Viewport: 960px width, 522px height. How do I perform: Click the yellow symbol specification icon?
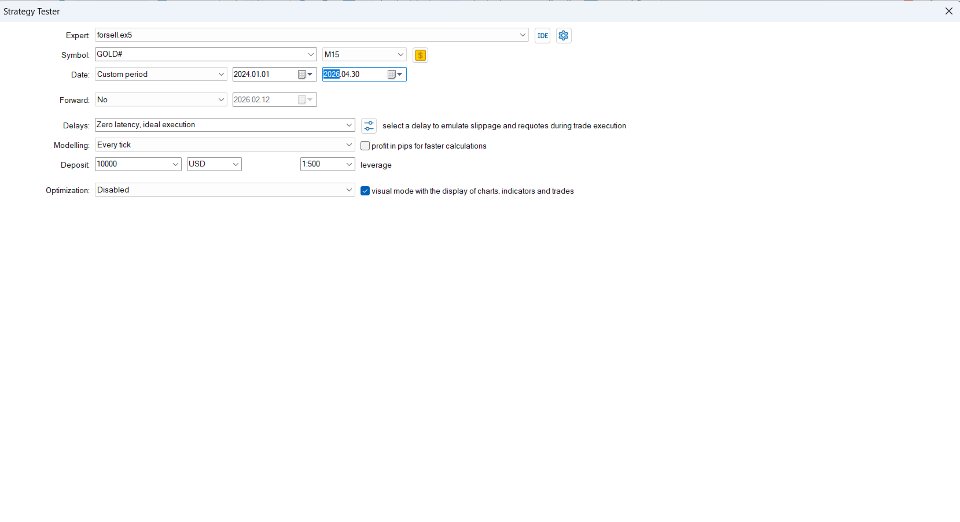[x=420, y=55]
